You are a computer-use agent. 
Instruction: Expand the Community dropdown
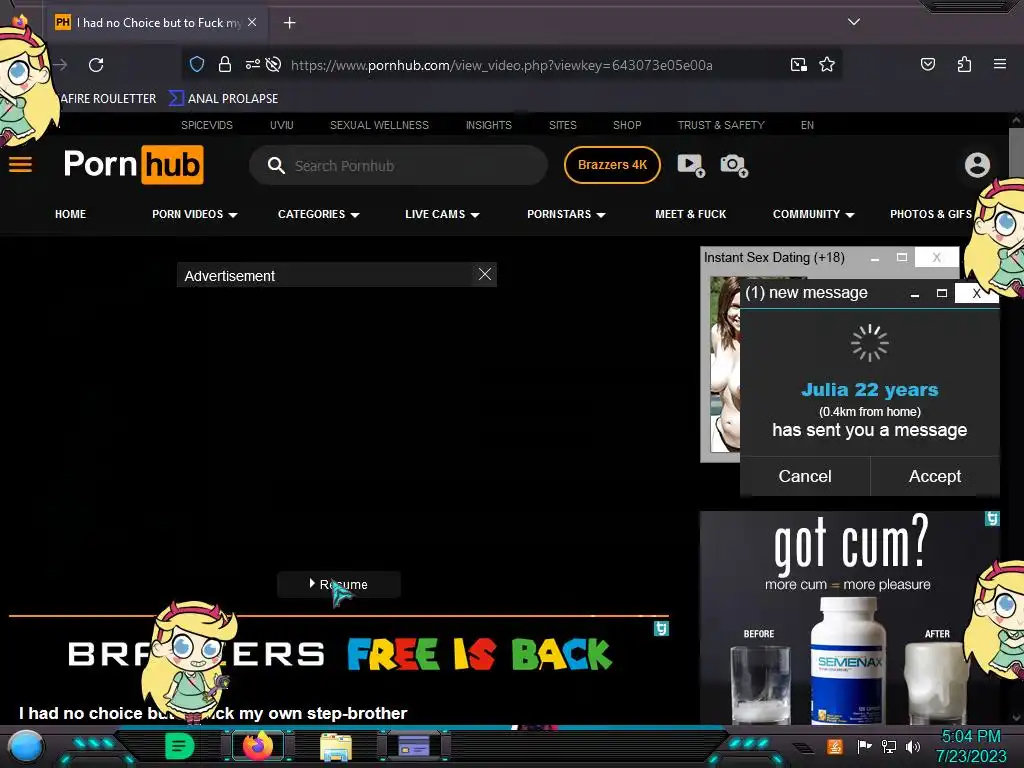click(x=814, y=214)
